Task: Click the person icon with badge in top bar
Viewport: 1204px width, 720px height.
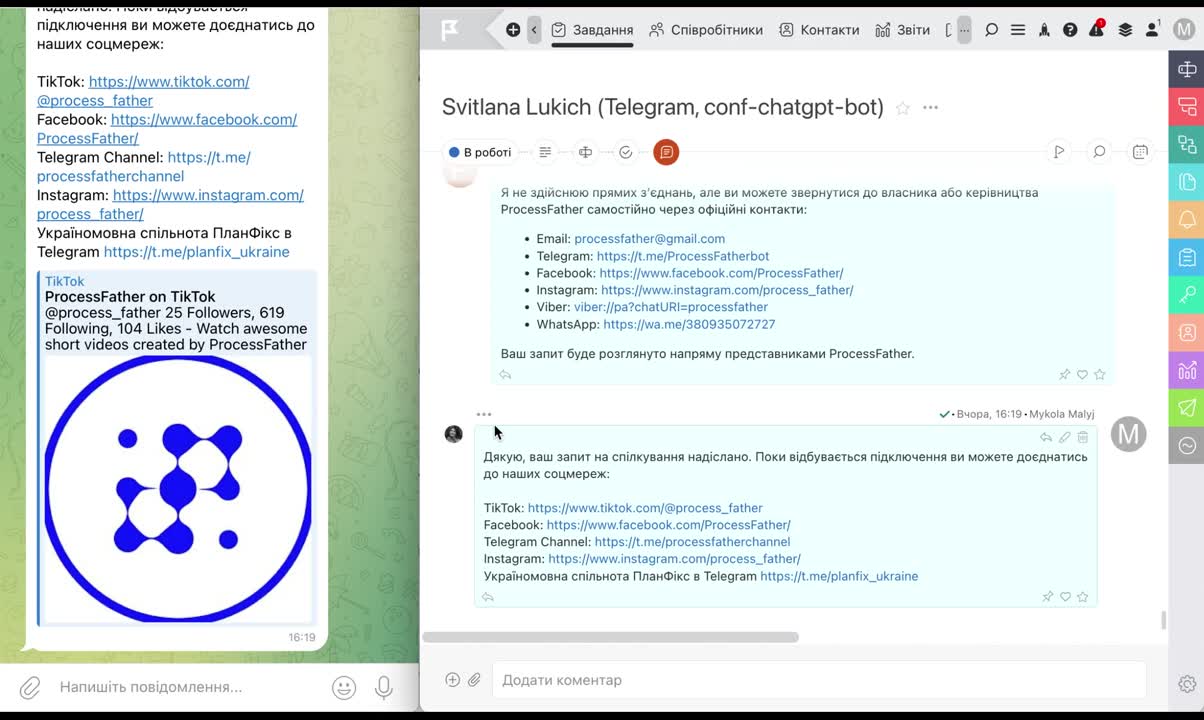Action: click(1152, 30)
